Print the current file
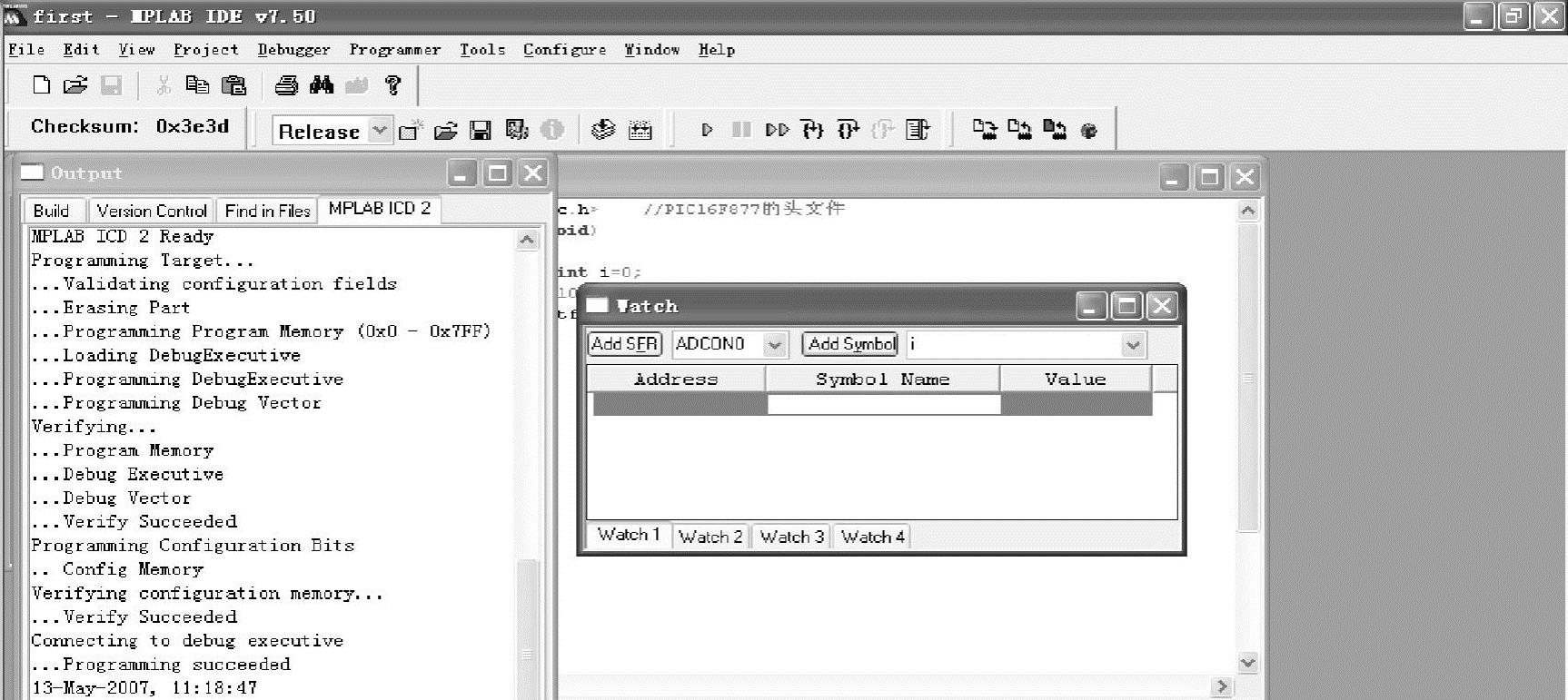Screen dimensions: 1568x700 (x=286, y=85)
